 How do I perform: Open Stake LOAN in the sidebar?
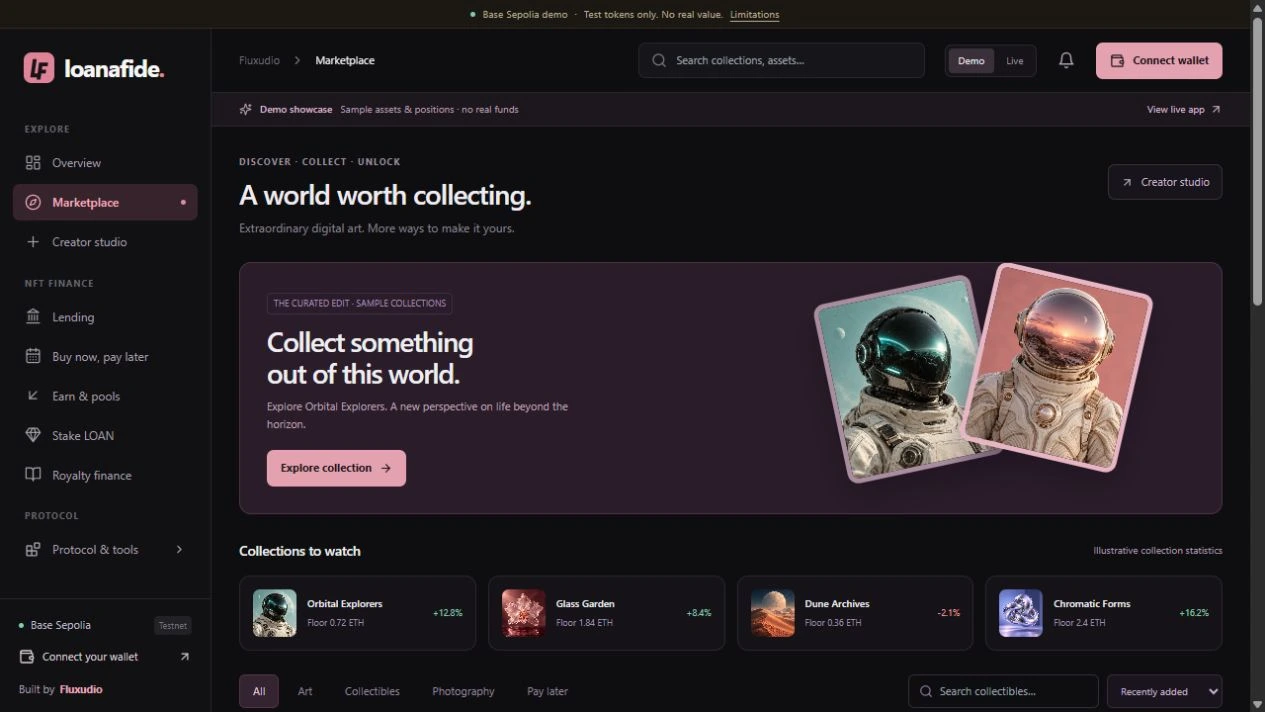coord(105,435)
